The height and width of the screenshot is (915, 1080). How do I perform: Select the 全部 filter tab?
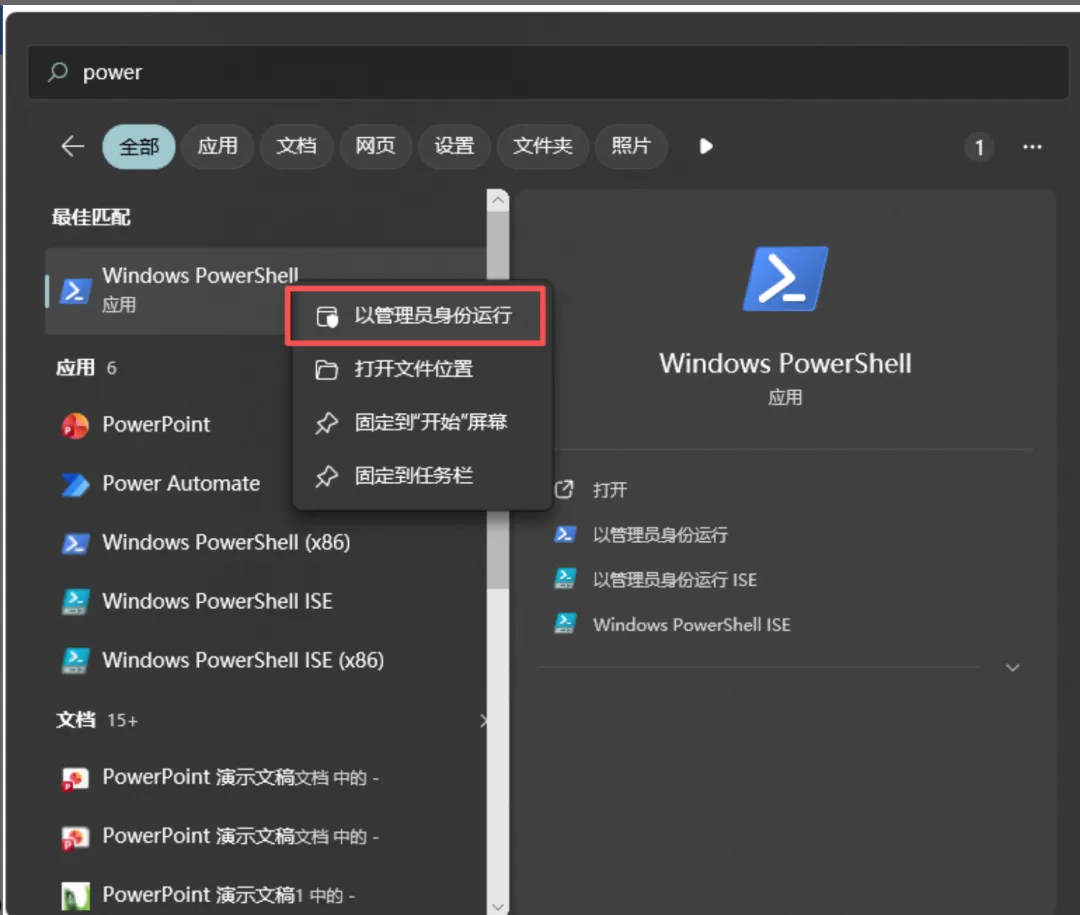[138, 147]
